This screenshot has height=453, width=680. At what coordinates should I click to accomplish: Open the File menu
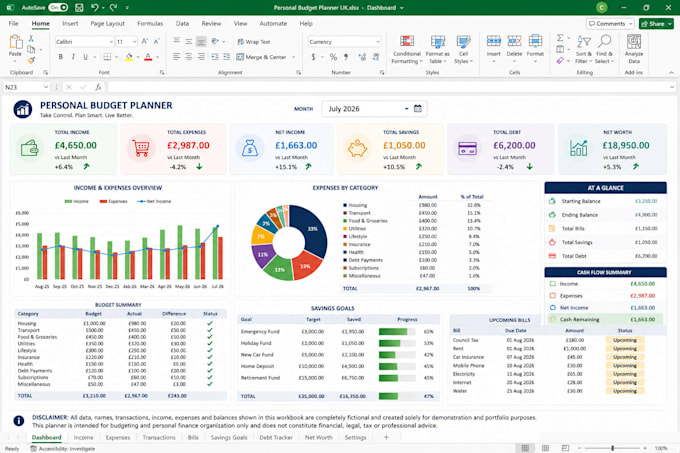coord(13,23)
